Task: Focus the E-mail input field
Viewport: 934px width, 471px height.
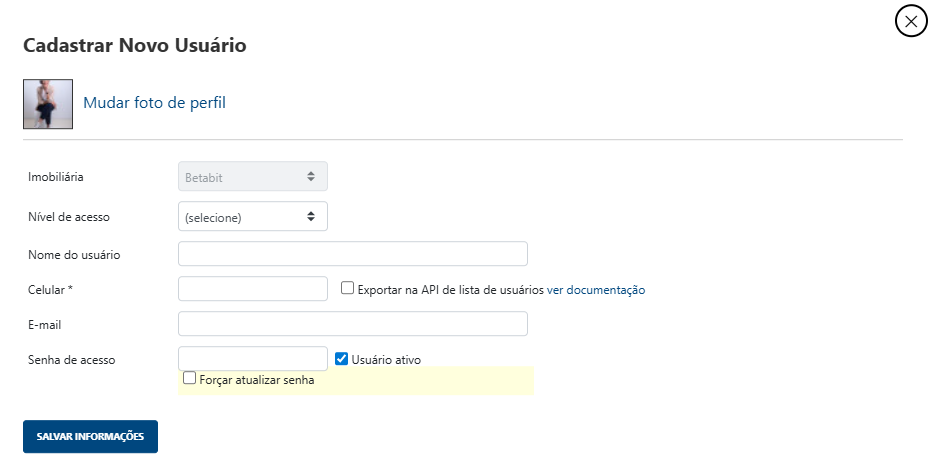Action: point(352,324)
